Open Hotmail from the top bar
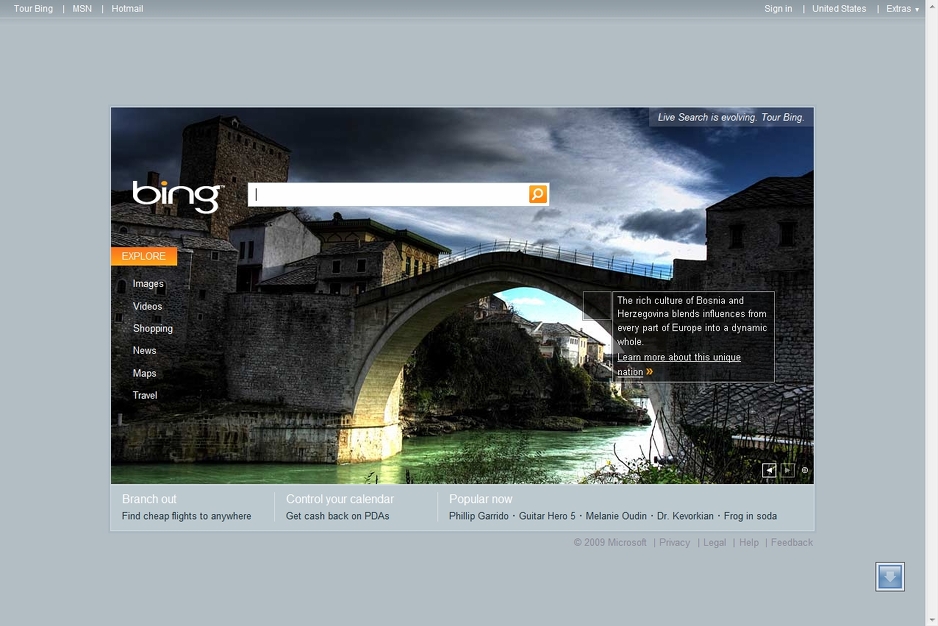This screenshot has width=938, height=626. click(x=127, y=9)
